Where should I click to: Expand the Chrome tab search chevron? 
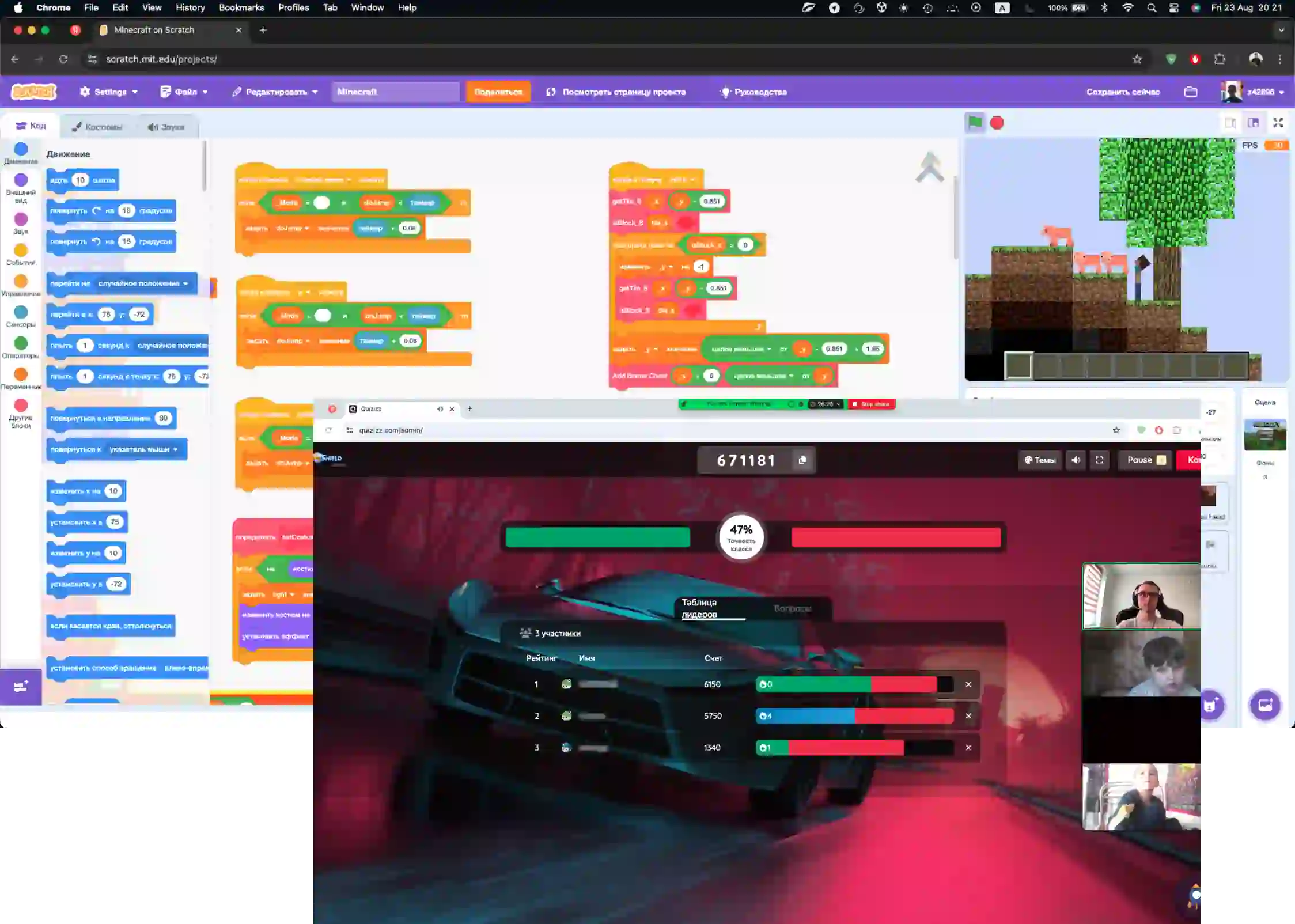tap(1281, 30)
